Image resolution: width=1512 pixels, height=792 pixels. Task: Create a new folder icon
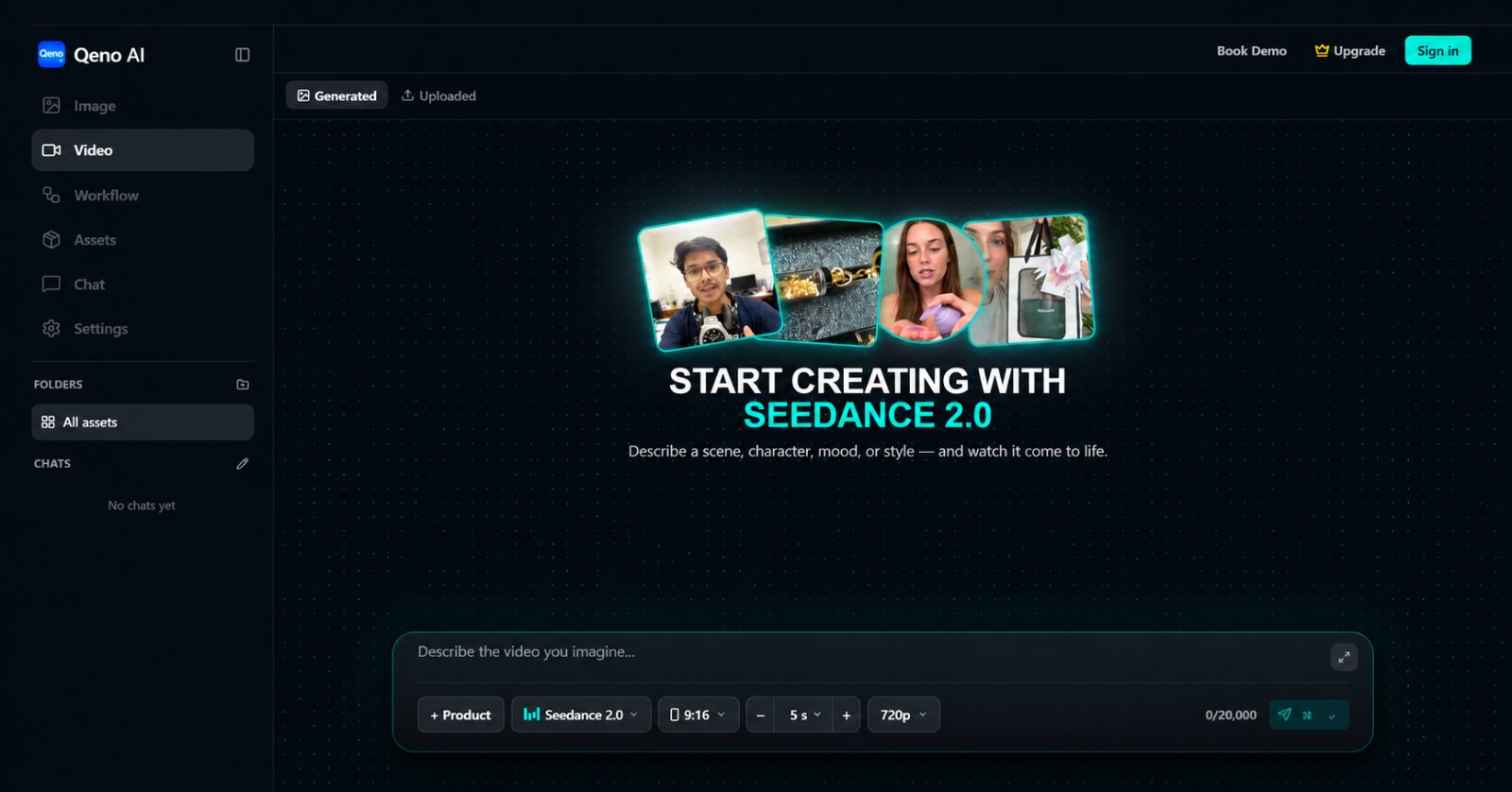[243, 385]
